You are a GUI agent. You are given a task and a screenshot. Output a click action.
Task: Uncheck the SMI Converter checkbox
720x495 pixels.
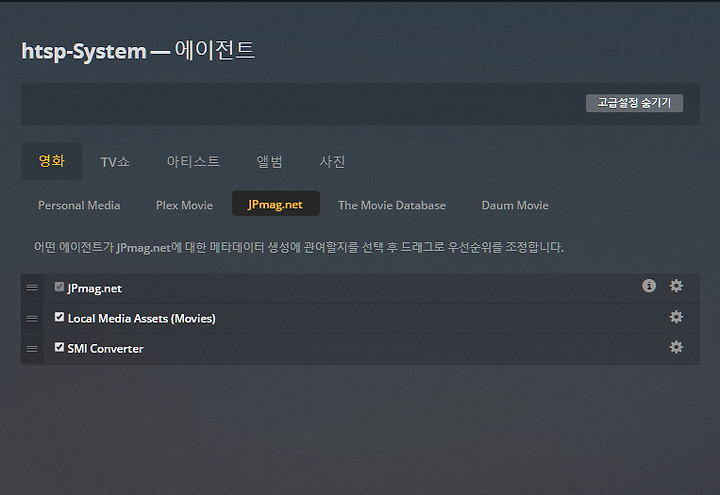tap(59, 347)
